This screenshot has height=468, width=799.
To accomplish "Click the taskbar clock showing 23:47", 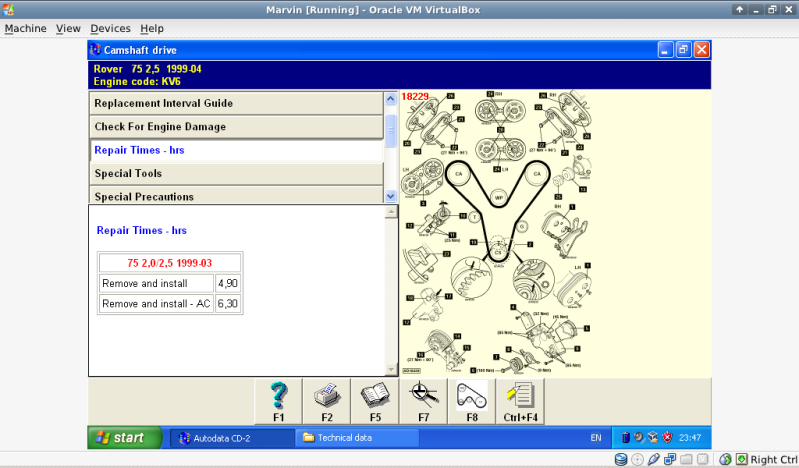I will coord(690,438).
